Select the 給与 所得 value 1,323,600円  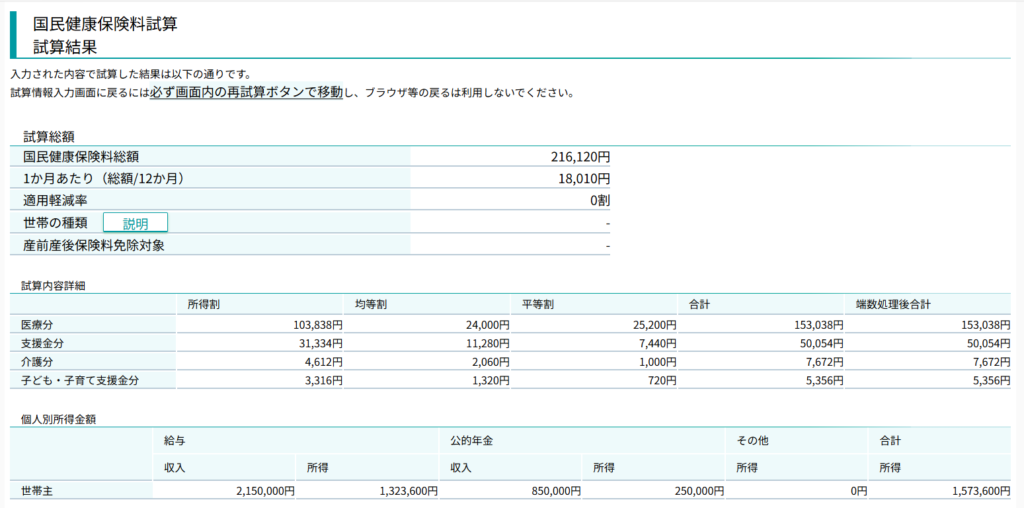408,490
